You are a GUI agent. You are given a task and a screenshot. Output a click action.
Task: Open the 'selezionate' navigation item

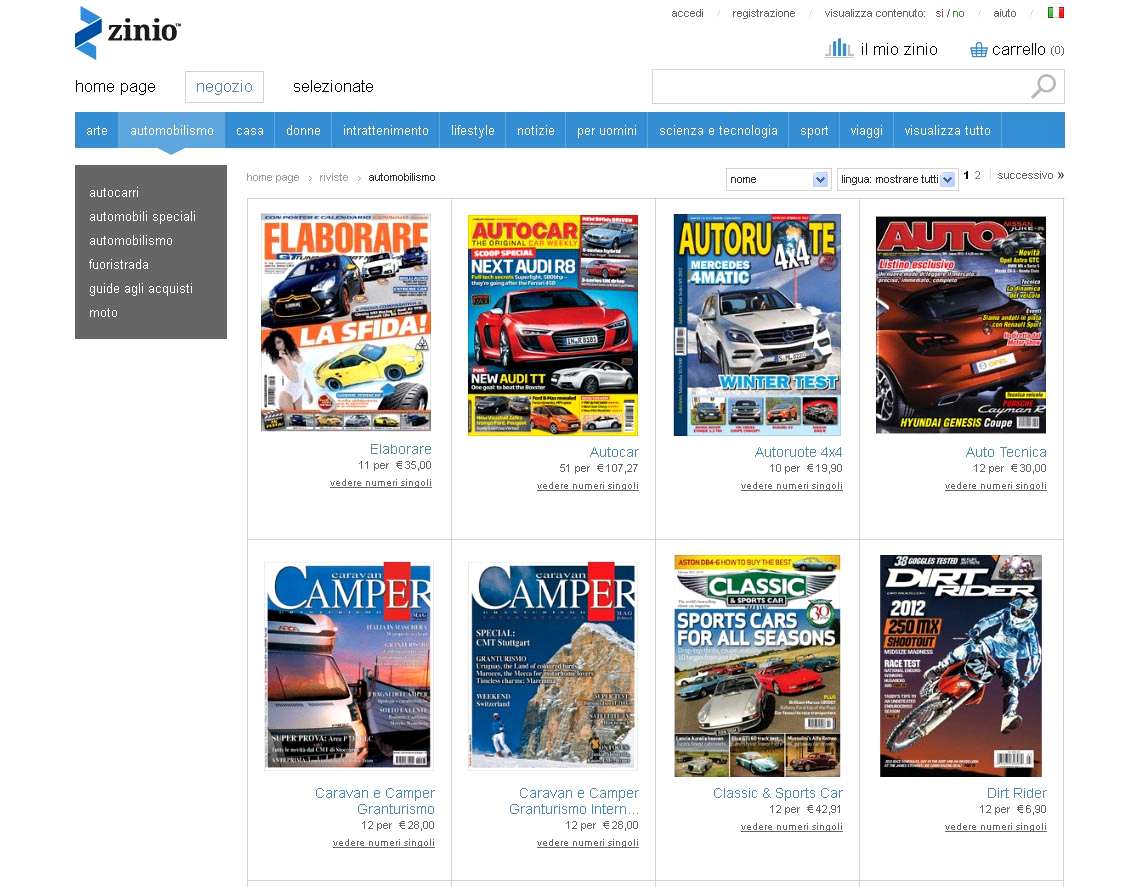click(x=333, y=87)
